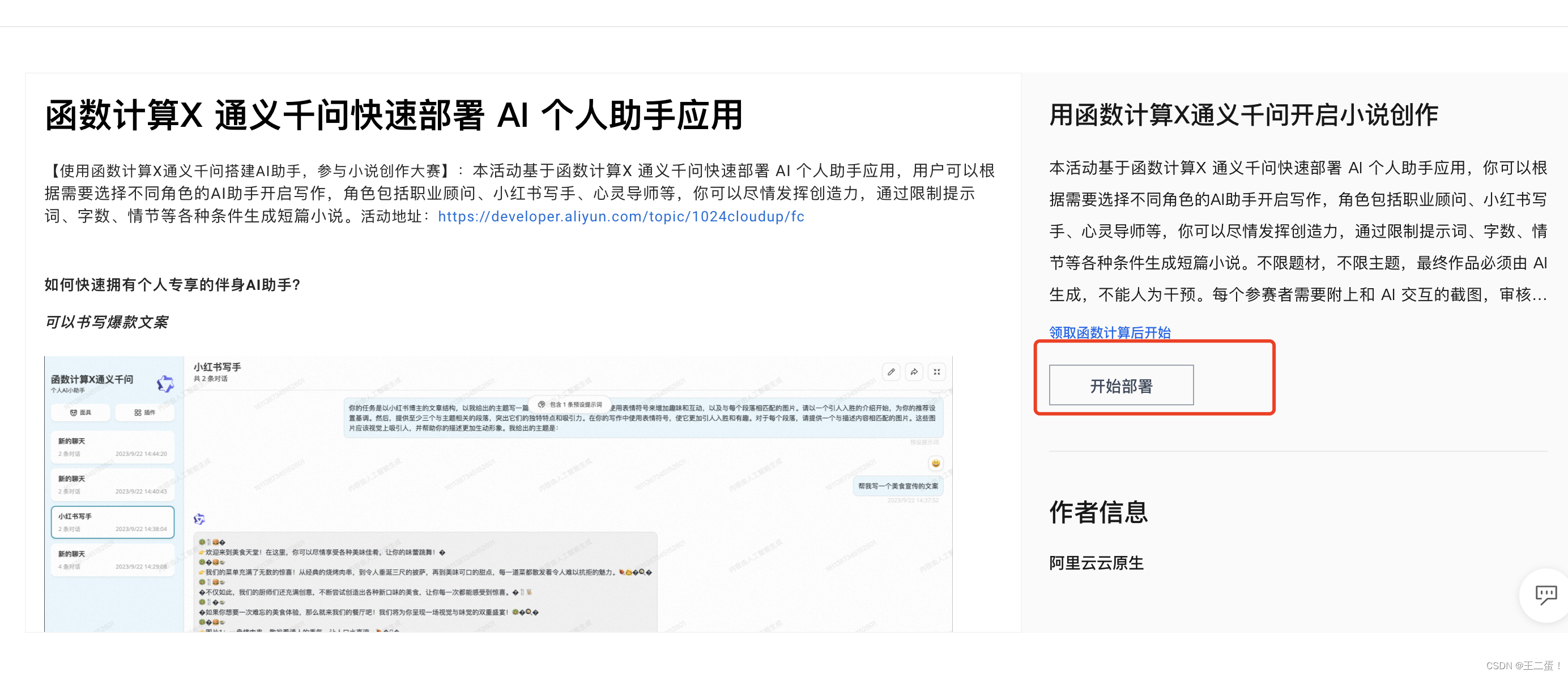Click the smiley user avatar icon
Image resolution: width=1568 pixels, height=676 pixels.
click(936, 463)
